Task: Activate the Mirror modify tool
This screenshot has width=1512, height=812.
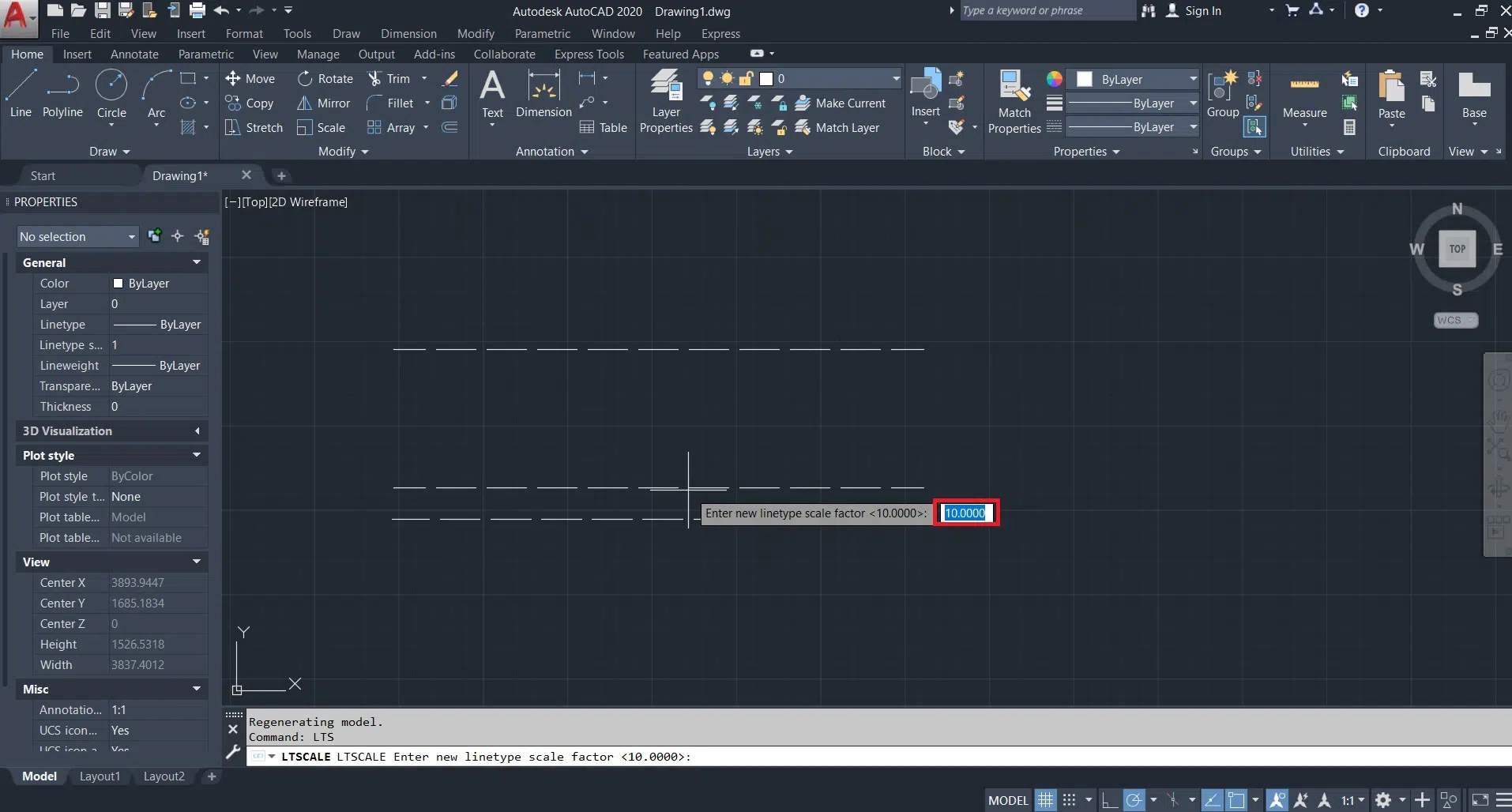Action: [324, 103]
